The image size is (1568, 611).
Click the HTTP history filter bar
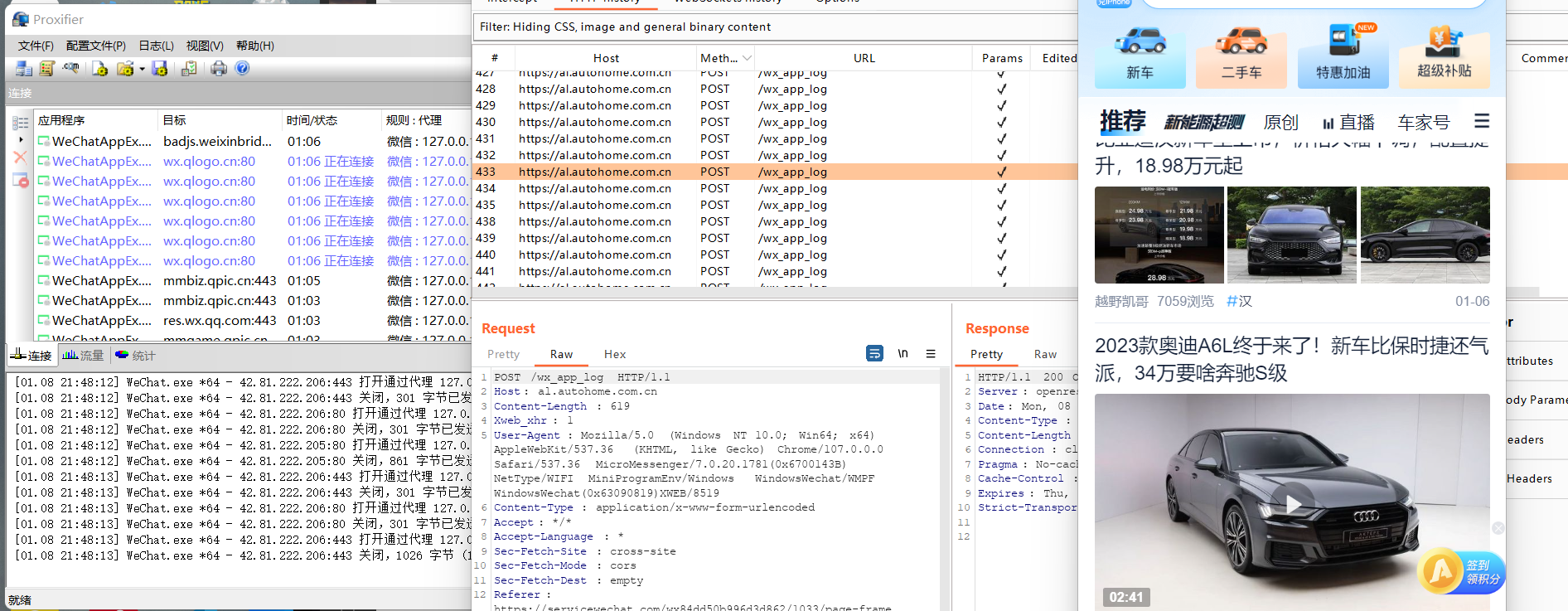[x=775, y=27]
